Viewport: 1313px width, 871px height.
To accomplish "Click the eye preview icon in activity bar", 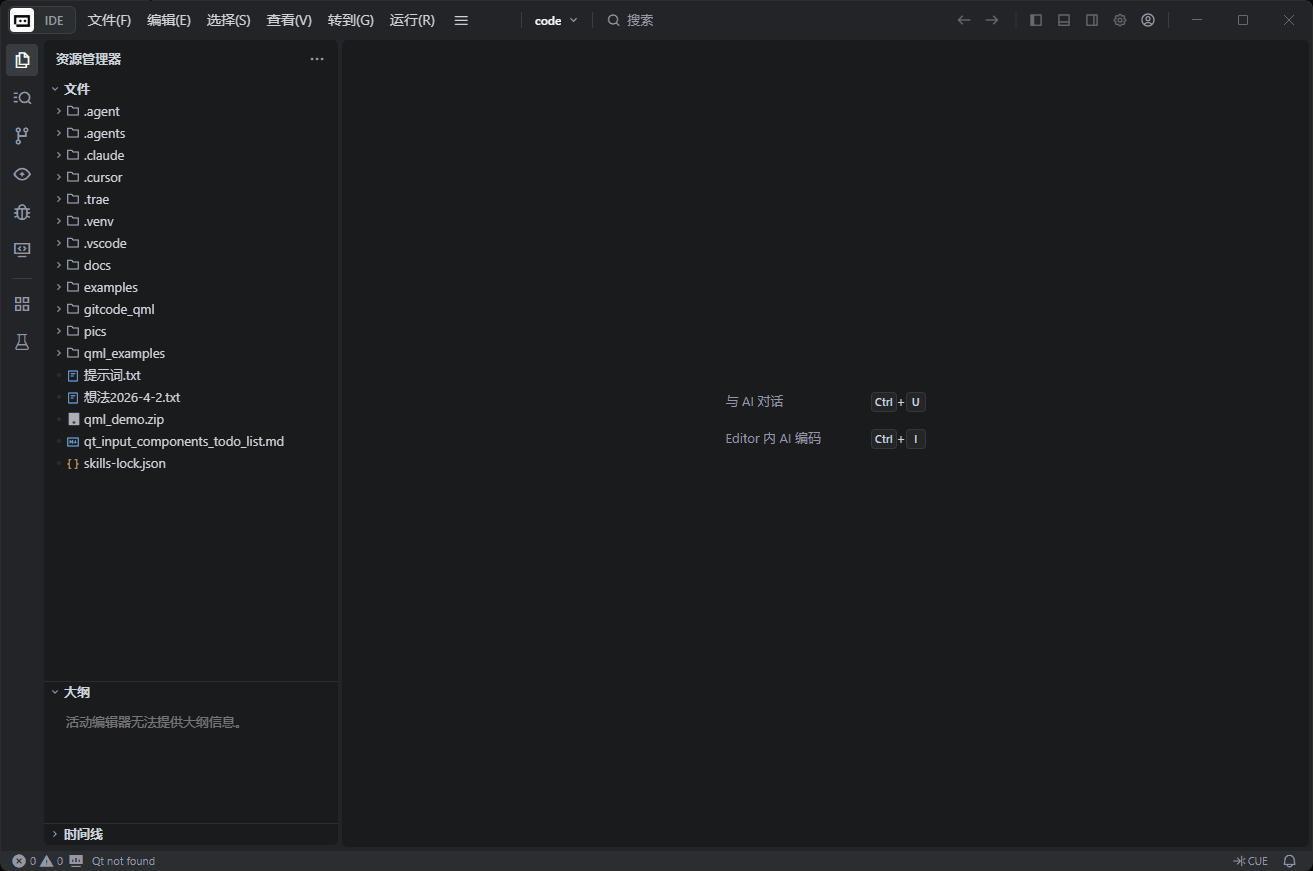I will point(22,174).
